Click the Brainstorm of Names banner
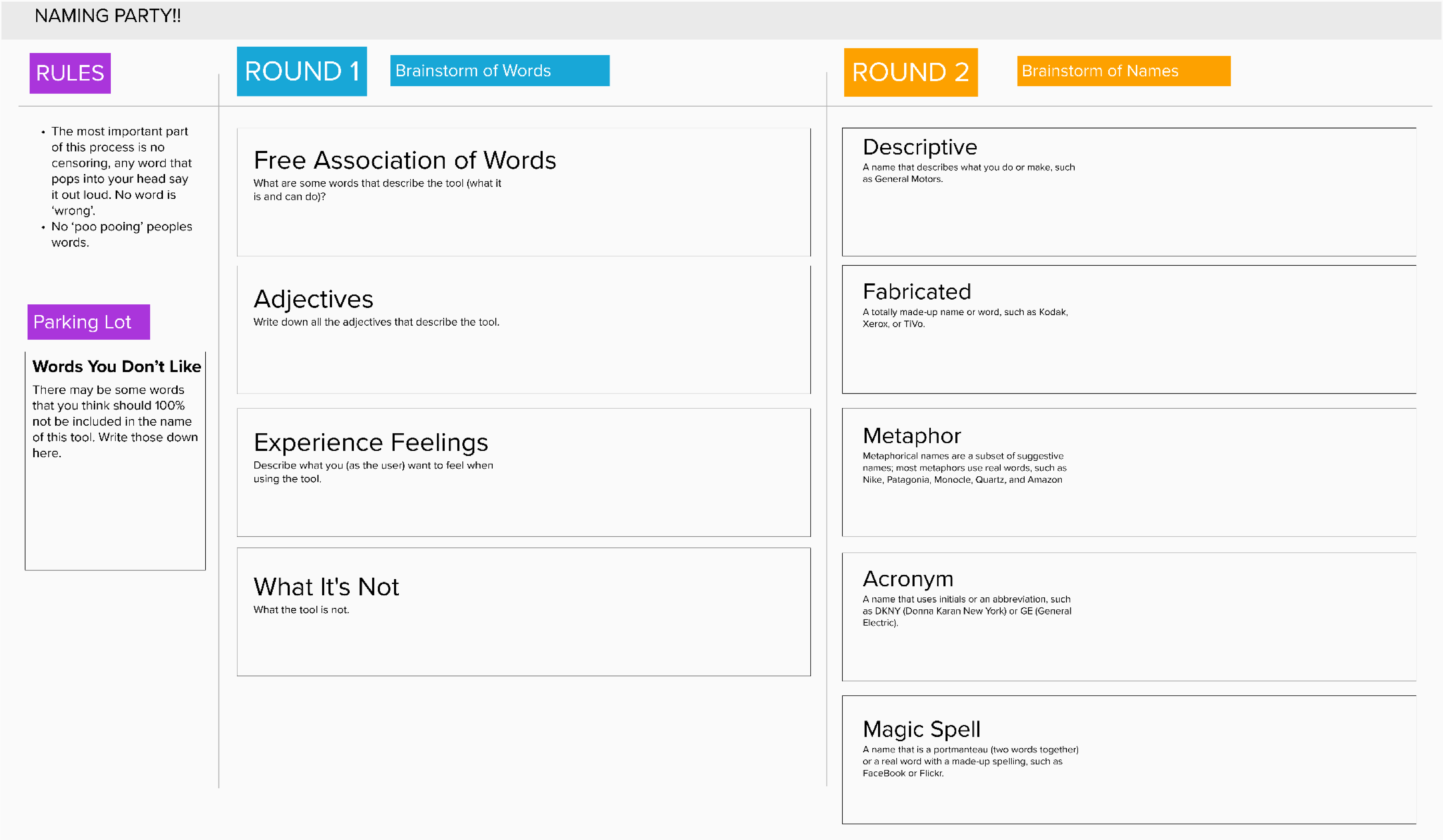1443x840 pixels. (1123, 71)
